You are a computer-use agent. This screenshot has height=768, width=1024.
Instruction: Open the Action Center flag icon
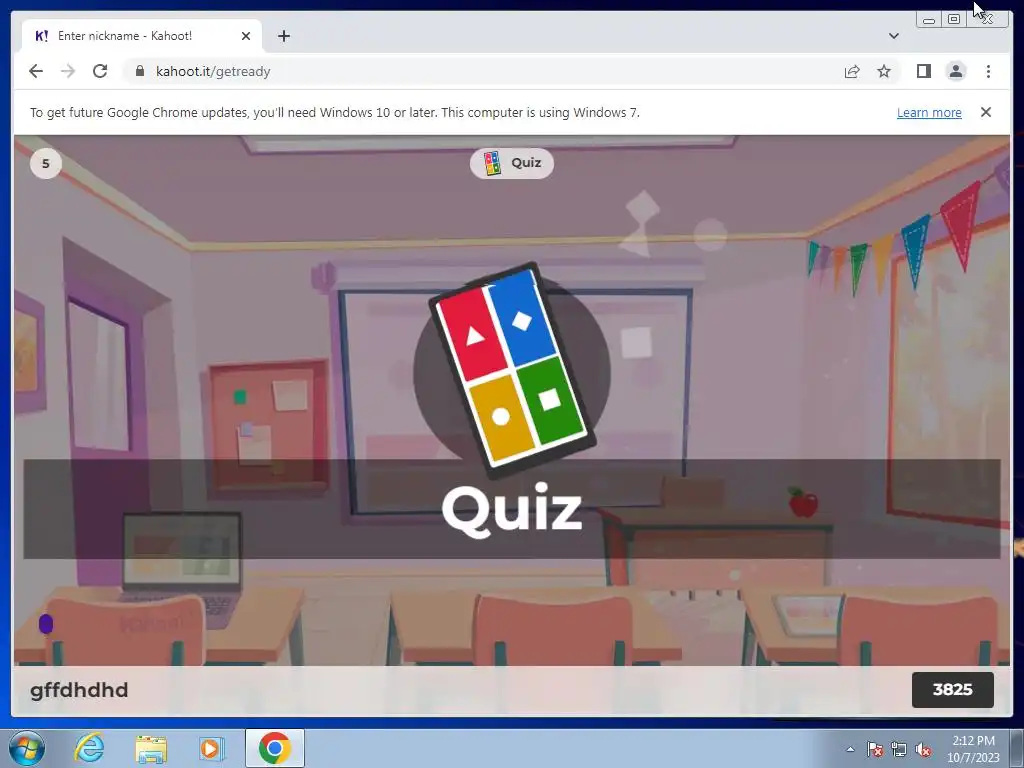click(x=874, y=749)
